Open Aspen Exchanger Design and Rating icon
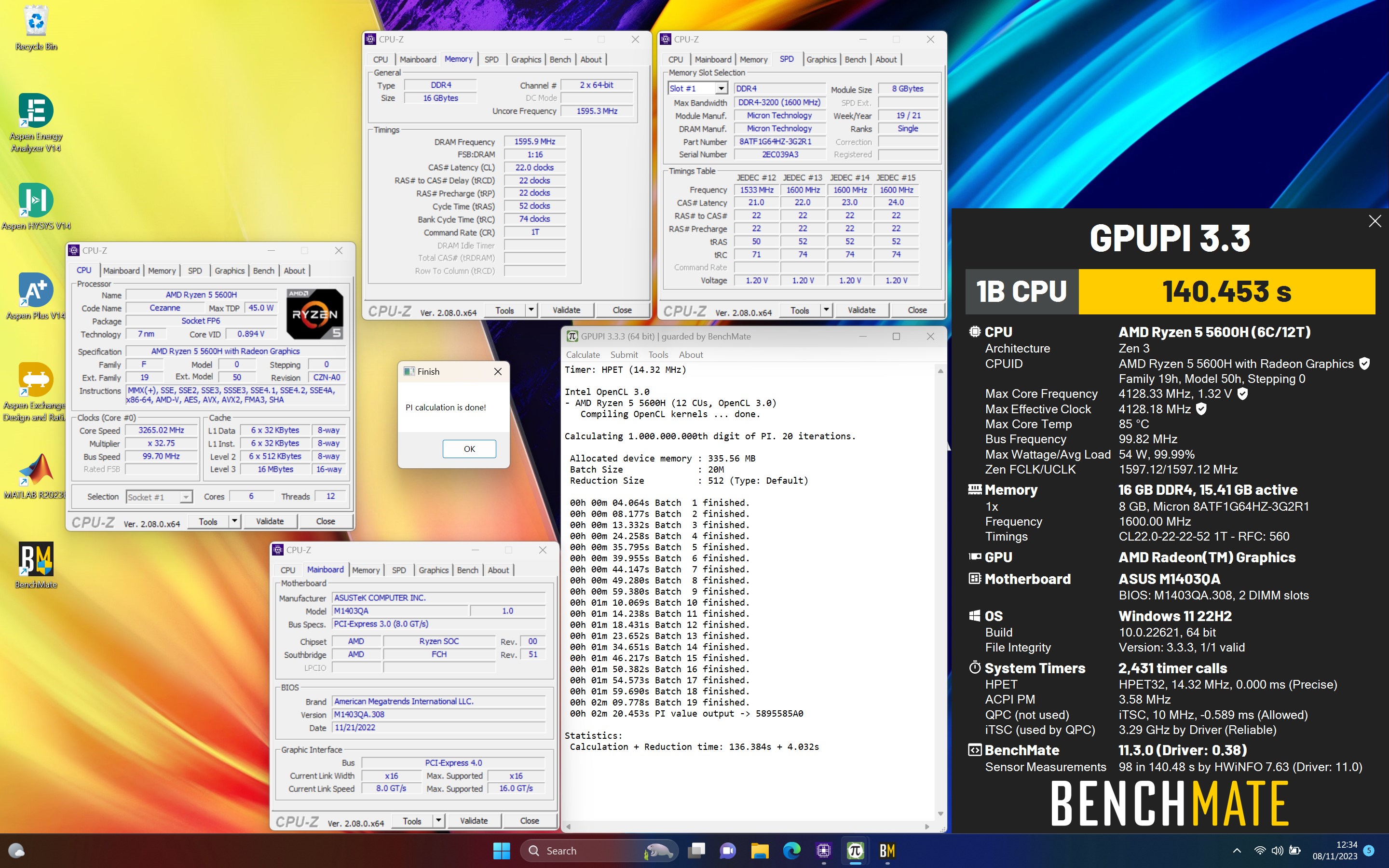 tap(36, 392)
